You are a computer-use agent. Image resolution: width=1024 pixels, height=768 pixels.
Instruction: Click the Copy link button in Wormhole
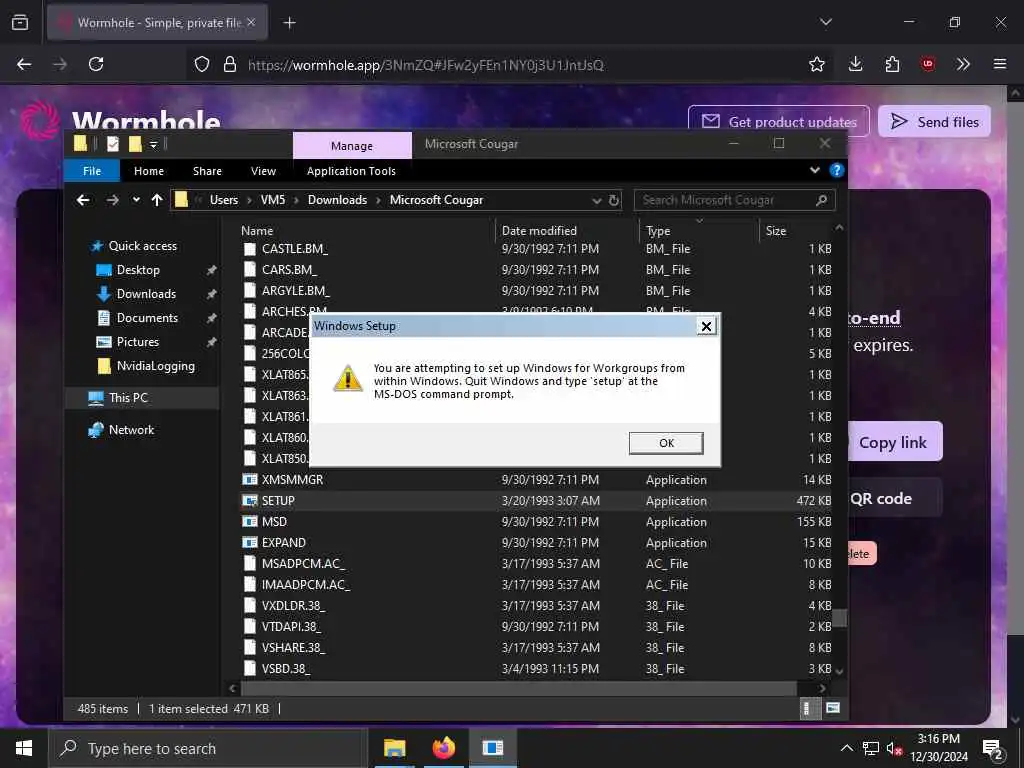(x=895, y=442)
